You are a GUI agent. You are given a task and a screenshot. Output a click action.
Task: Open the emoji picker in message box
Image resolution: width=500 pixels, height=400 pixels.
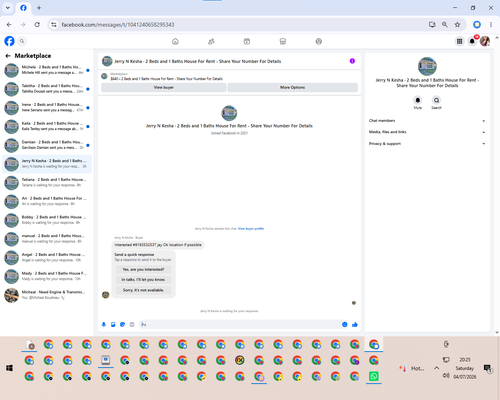pyautogui.click(x=344, y=324)
